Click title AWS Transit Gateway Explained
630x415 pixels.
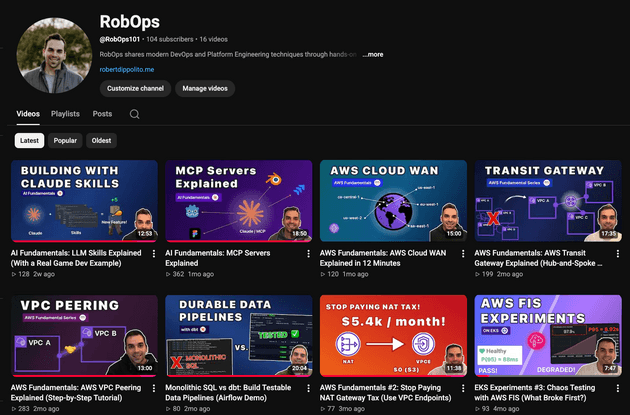[538, 258]
